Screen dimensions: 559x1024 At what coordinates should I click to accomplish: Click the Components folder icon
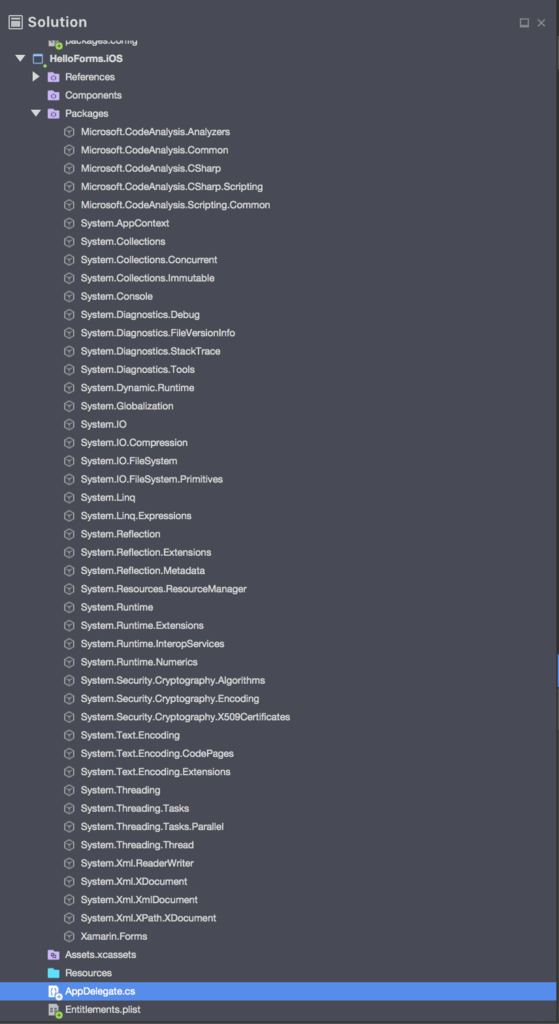54,95
